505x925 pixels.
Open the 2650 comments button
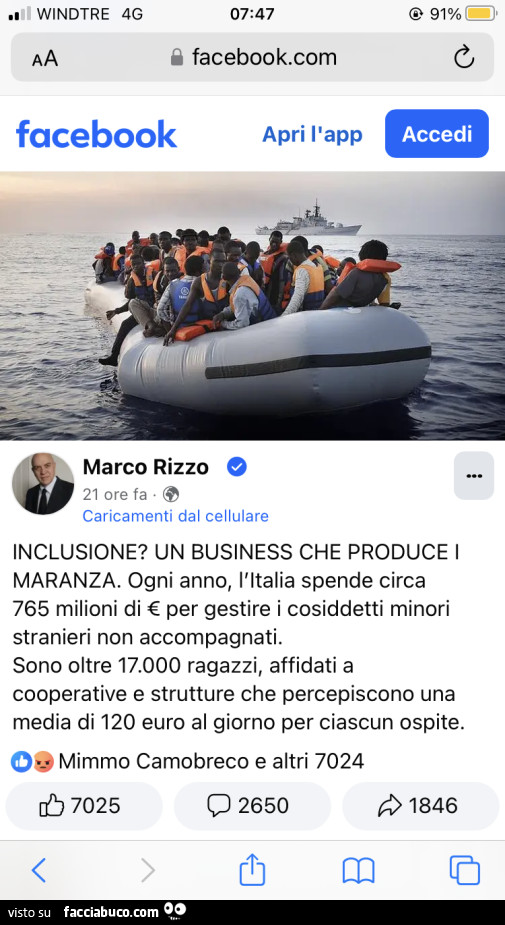[252, 805]
